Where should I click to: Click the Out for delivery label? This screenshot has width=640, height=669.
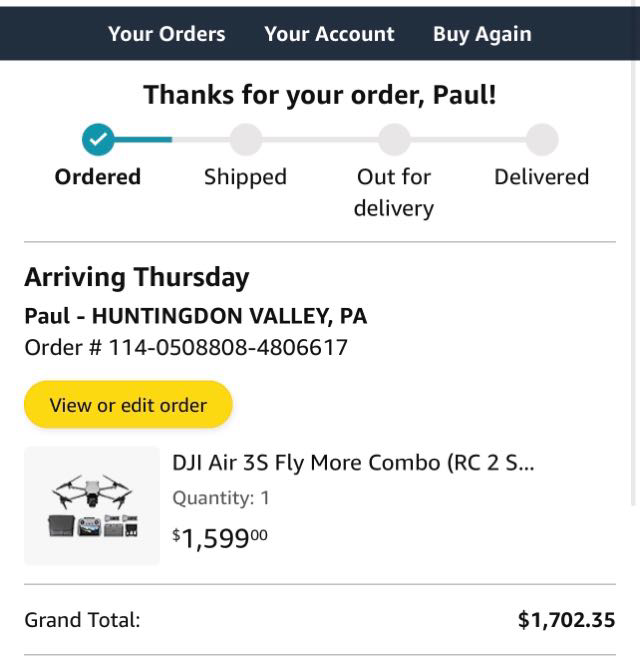(x=394, y=192)
